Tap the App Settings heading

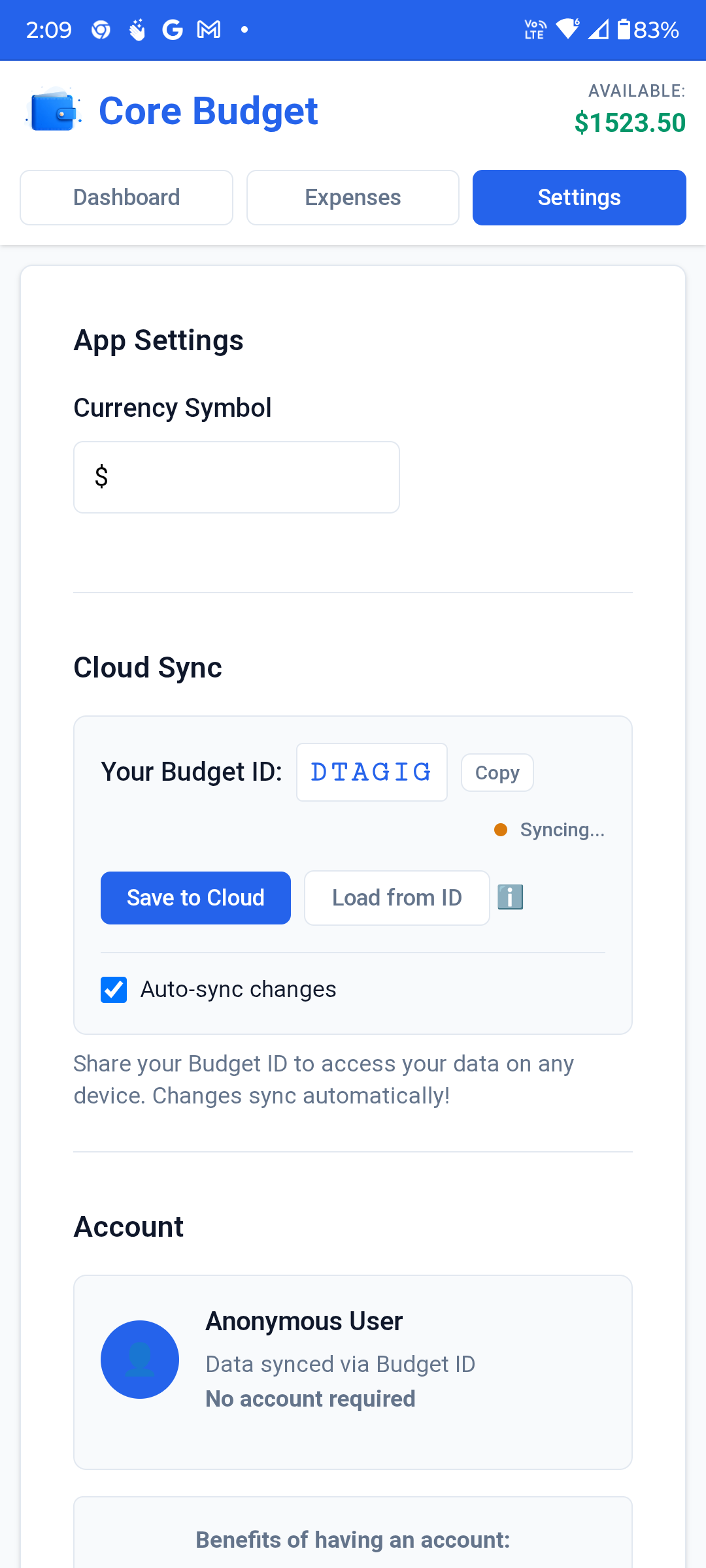tap(158, 340)
